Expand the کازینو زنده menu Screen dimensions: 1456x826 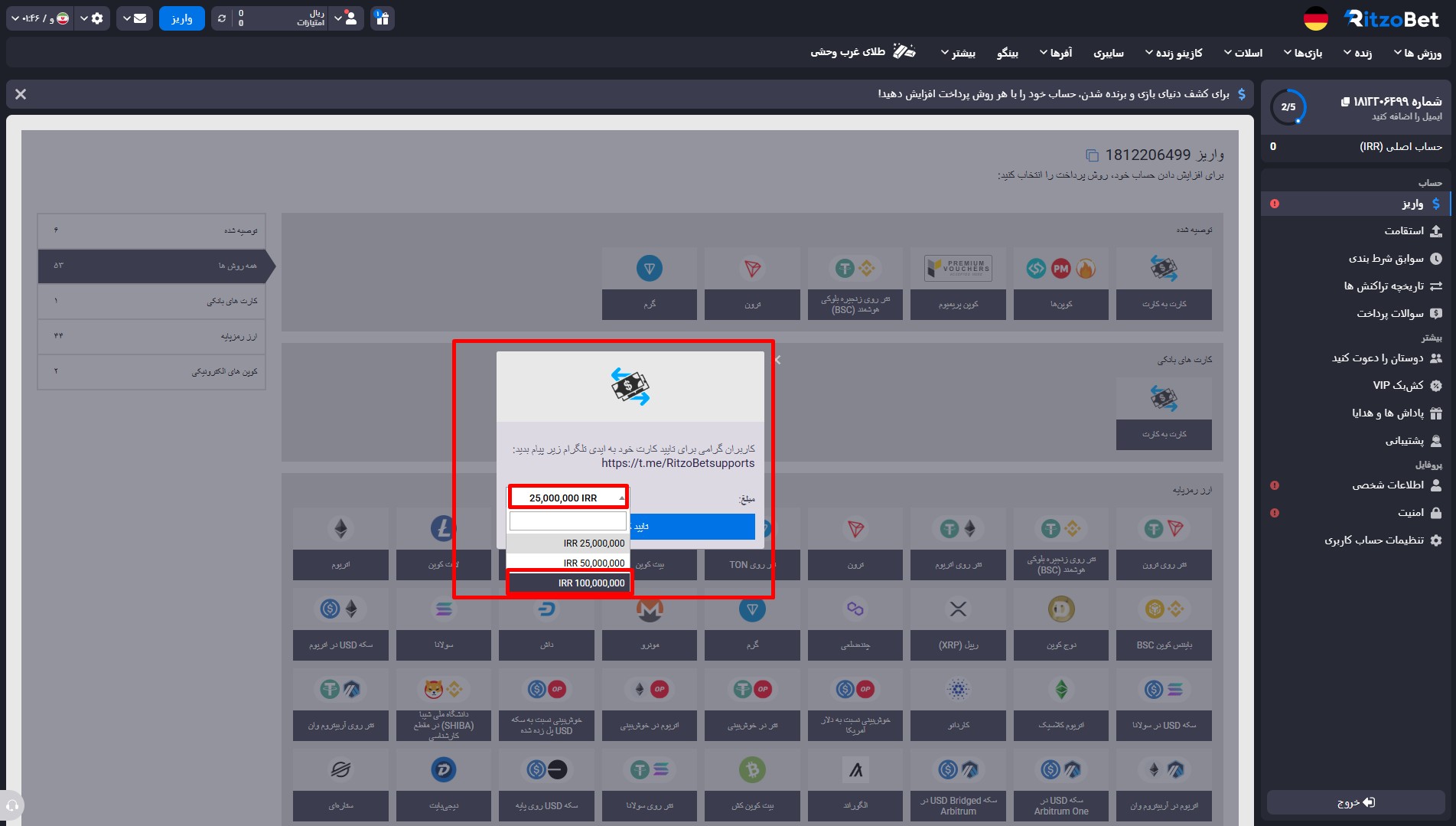1174,53
